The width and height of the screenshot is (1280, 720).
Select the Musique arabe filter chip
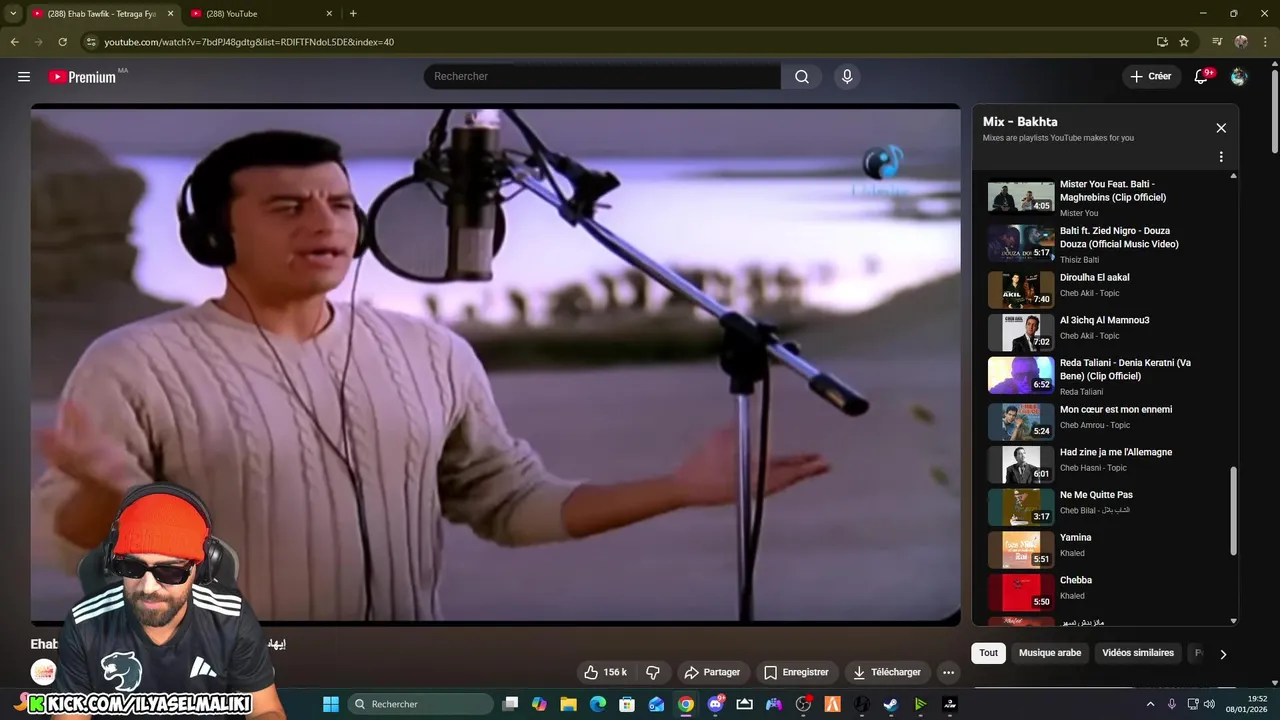[x=1050, y=653]
